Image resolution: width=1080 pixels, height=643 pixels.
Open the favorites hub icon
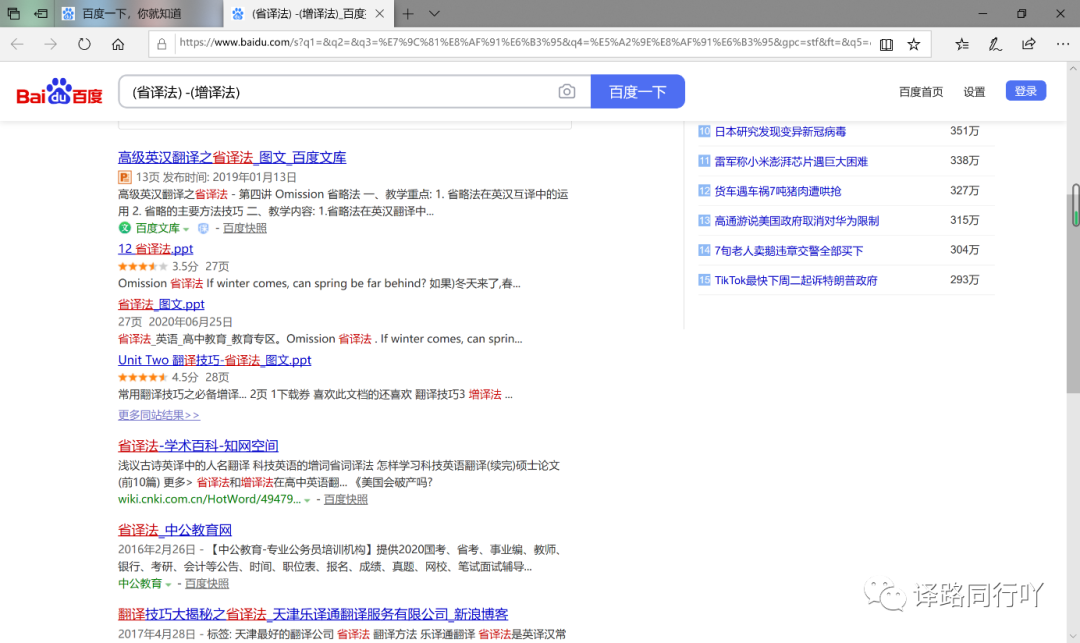(x=962, y=45)
